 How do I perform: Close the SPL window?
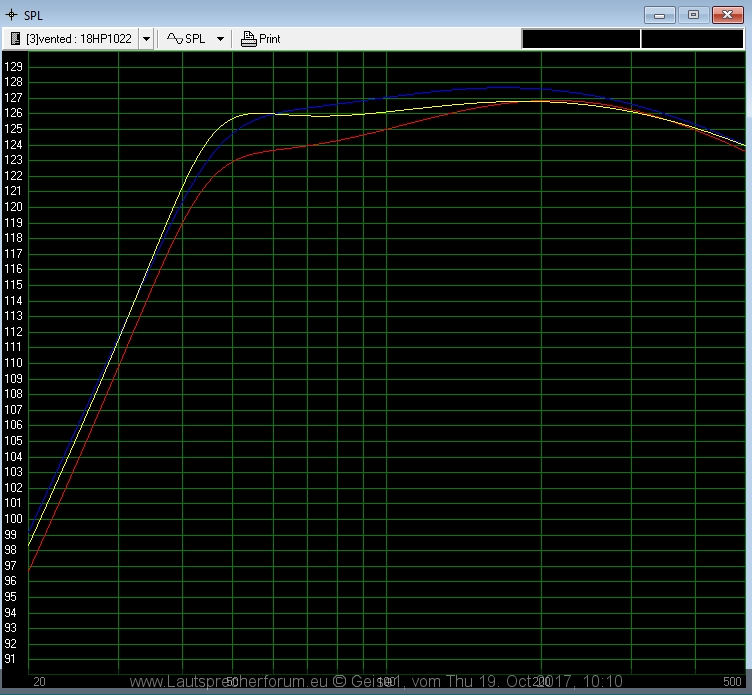[725, 15]
